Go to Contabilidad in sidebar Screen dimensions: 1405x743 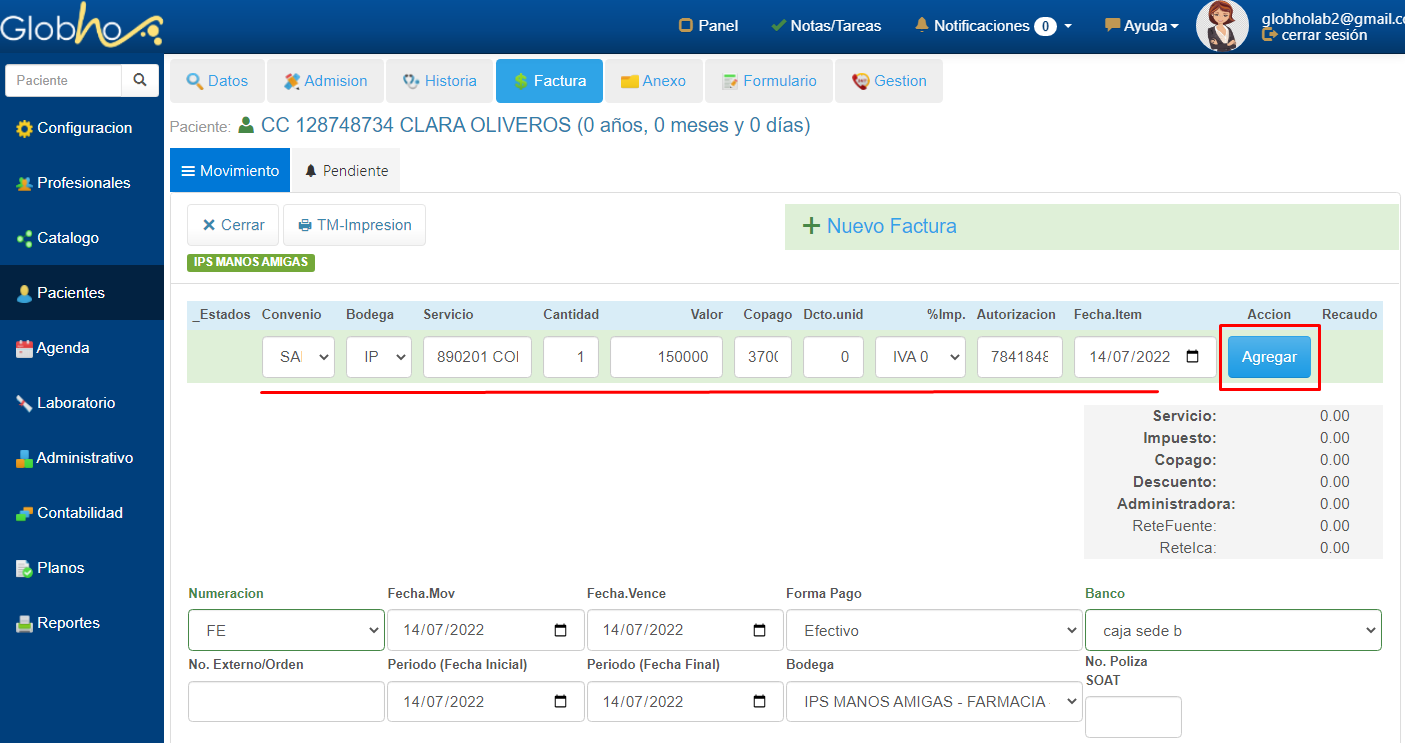[x=79, y=513]
